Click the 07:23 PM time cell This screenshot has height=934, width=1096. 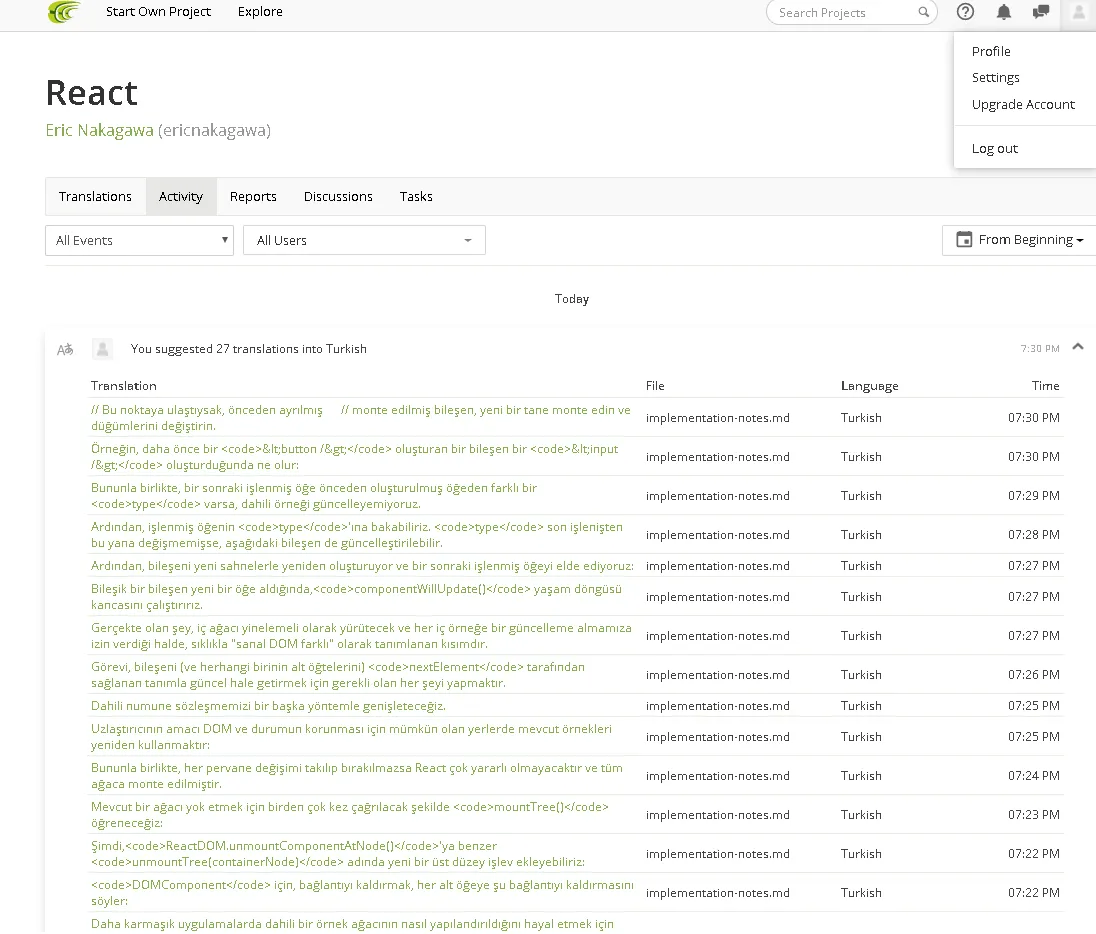point(1034,815)
